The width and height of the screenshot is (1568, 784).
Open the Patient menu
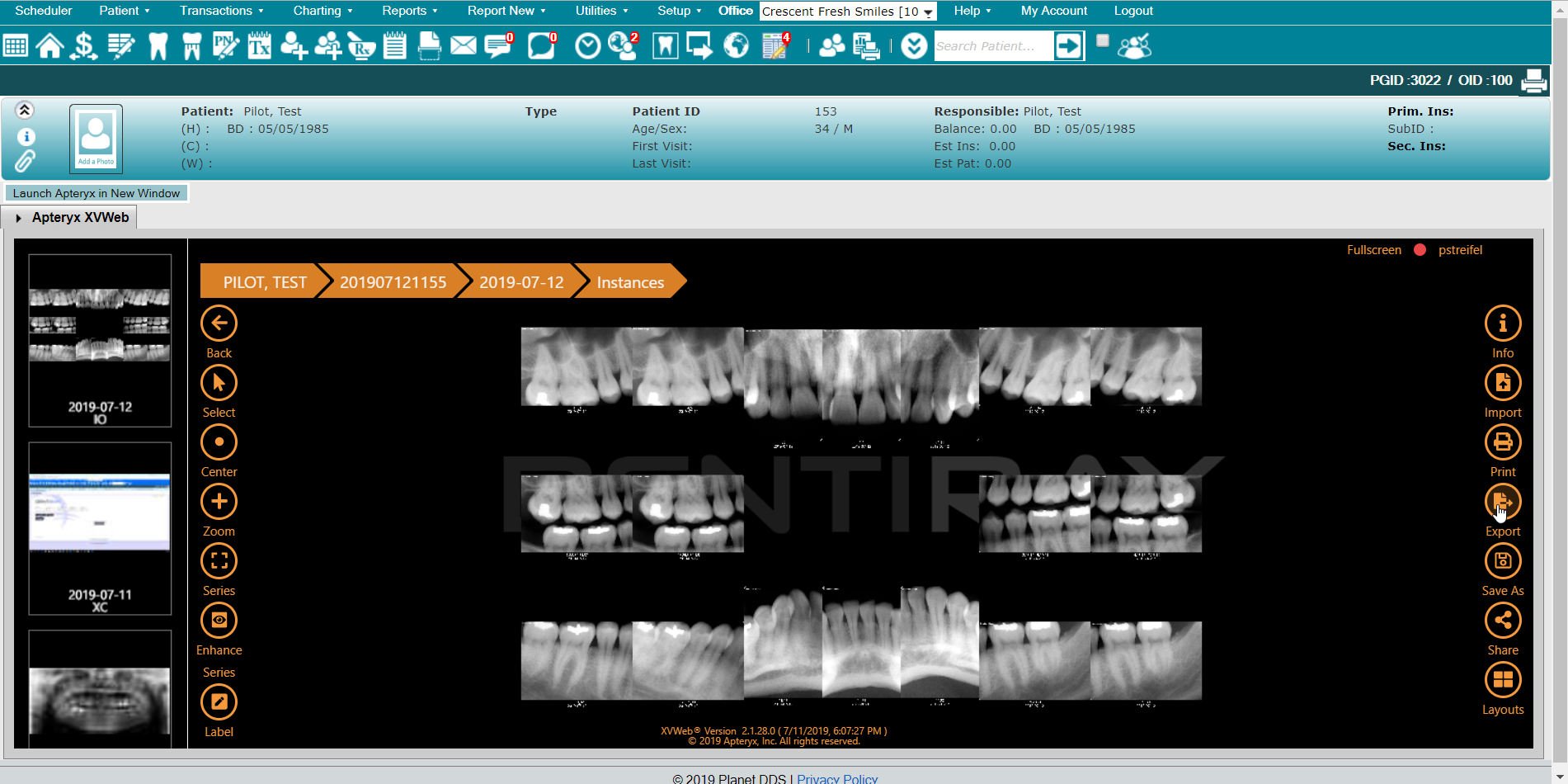pyautogui.click(x=124, y=11)
